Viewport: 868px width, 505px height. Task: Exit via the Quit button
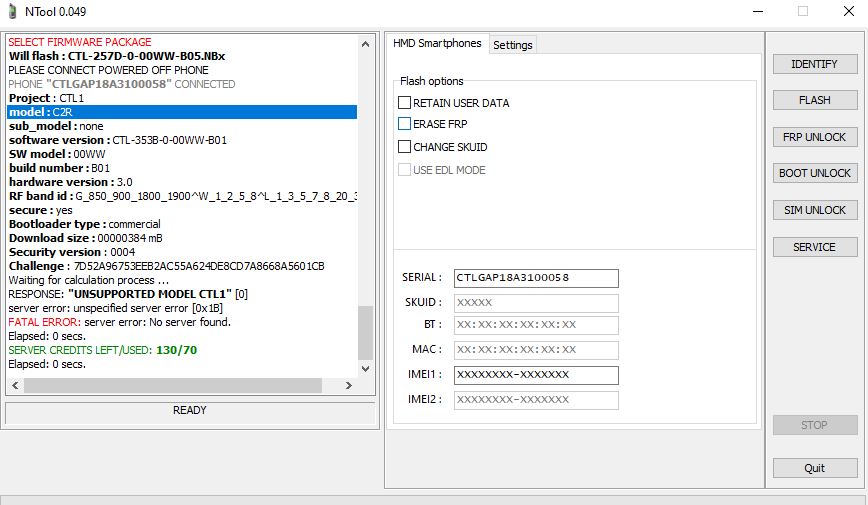[x=815, y=468]
